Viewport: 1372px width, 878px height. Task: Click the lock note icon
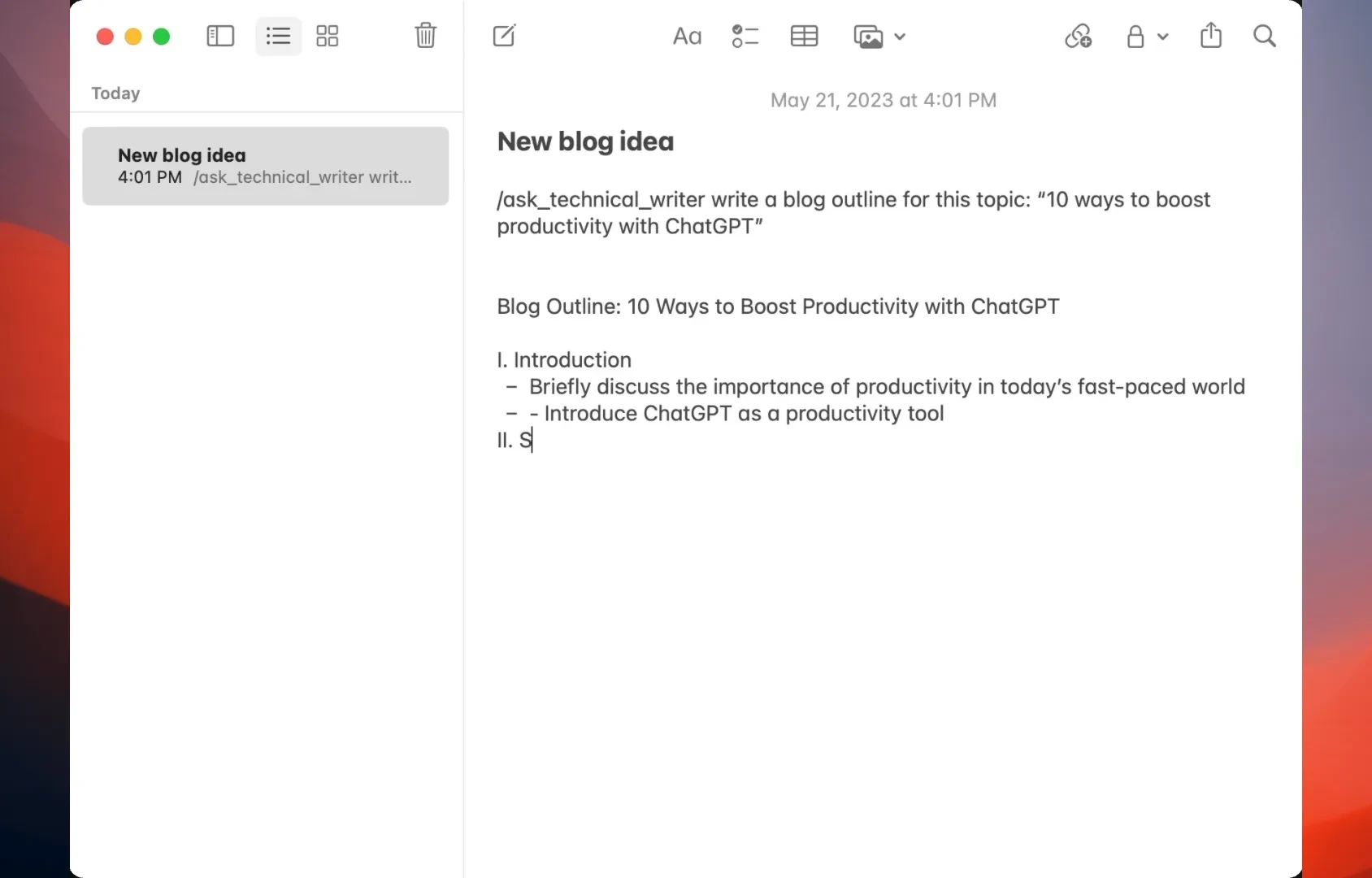[1135, 37]
